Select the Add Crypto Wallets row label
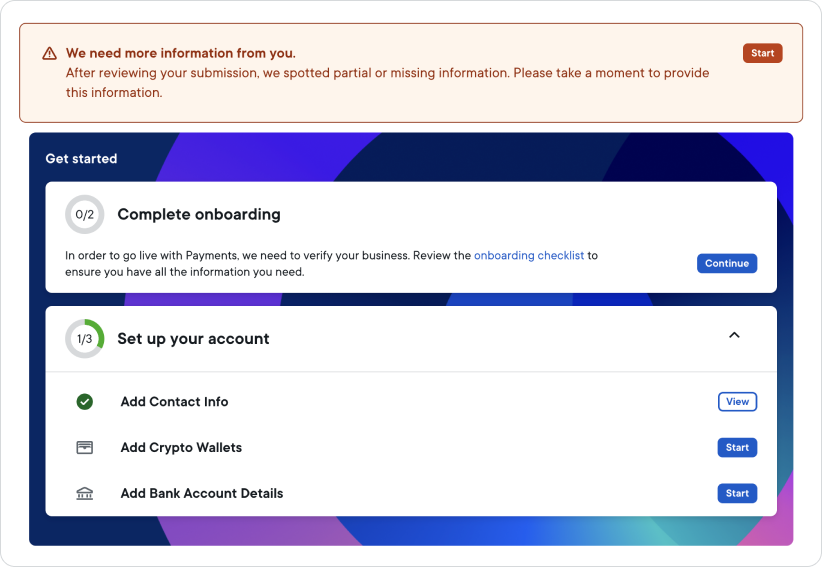This screenshot has width=822, height=567. pos(181,448)
